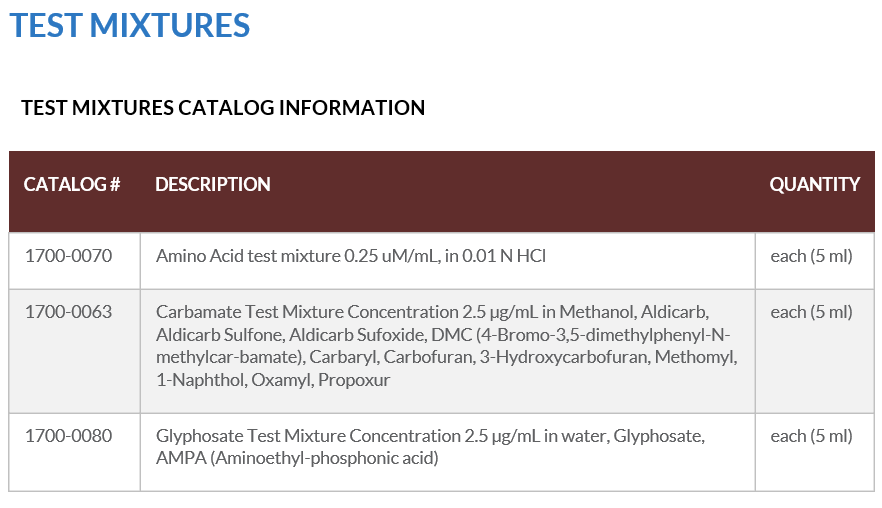The width and height of the screenshot is (882, 508).
Task: Click the quantity cell for 1700-0063
Action: coord(811,312)
